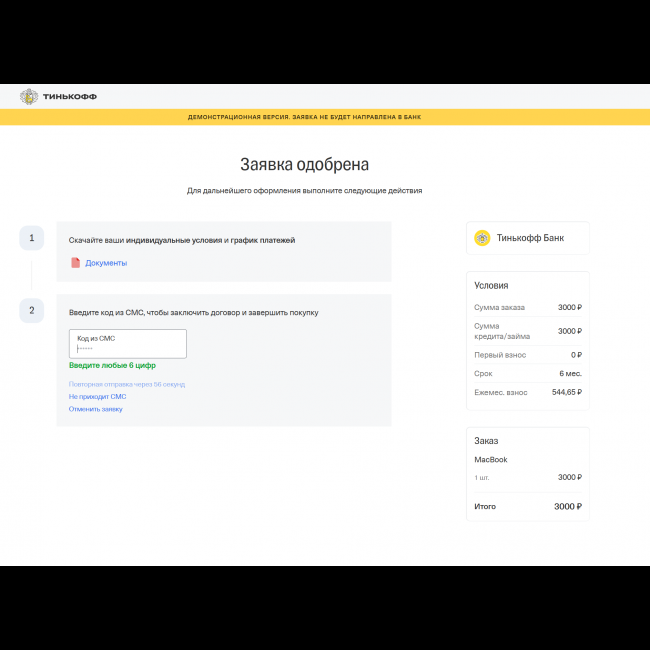
Task: Click the Тинькофф Банк round emblem icon
Action: pos(482,238)
